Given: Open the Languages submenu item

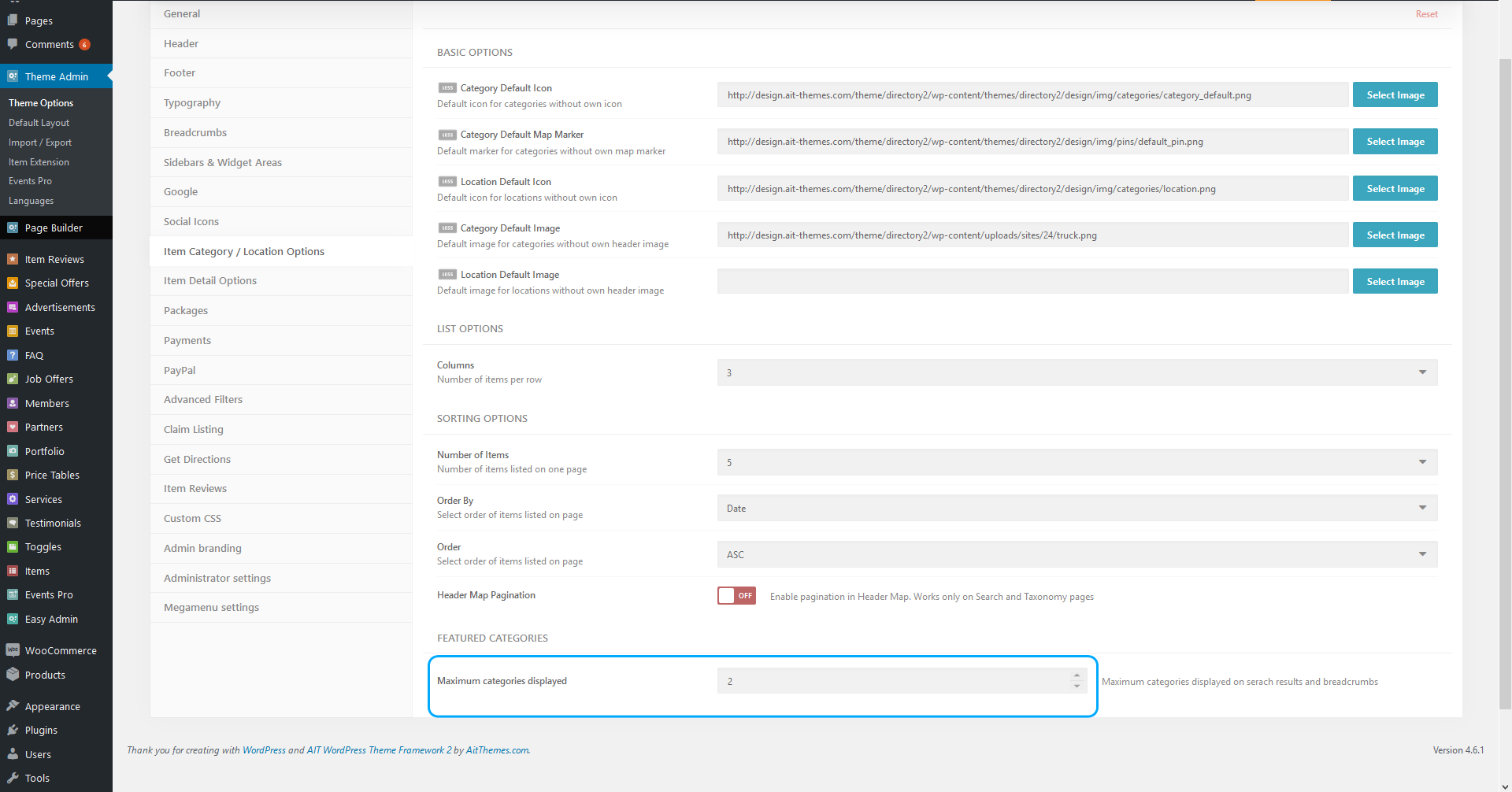Looking at the screenshot, I should pos(31,201).
